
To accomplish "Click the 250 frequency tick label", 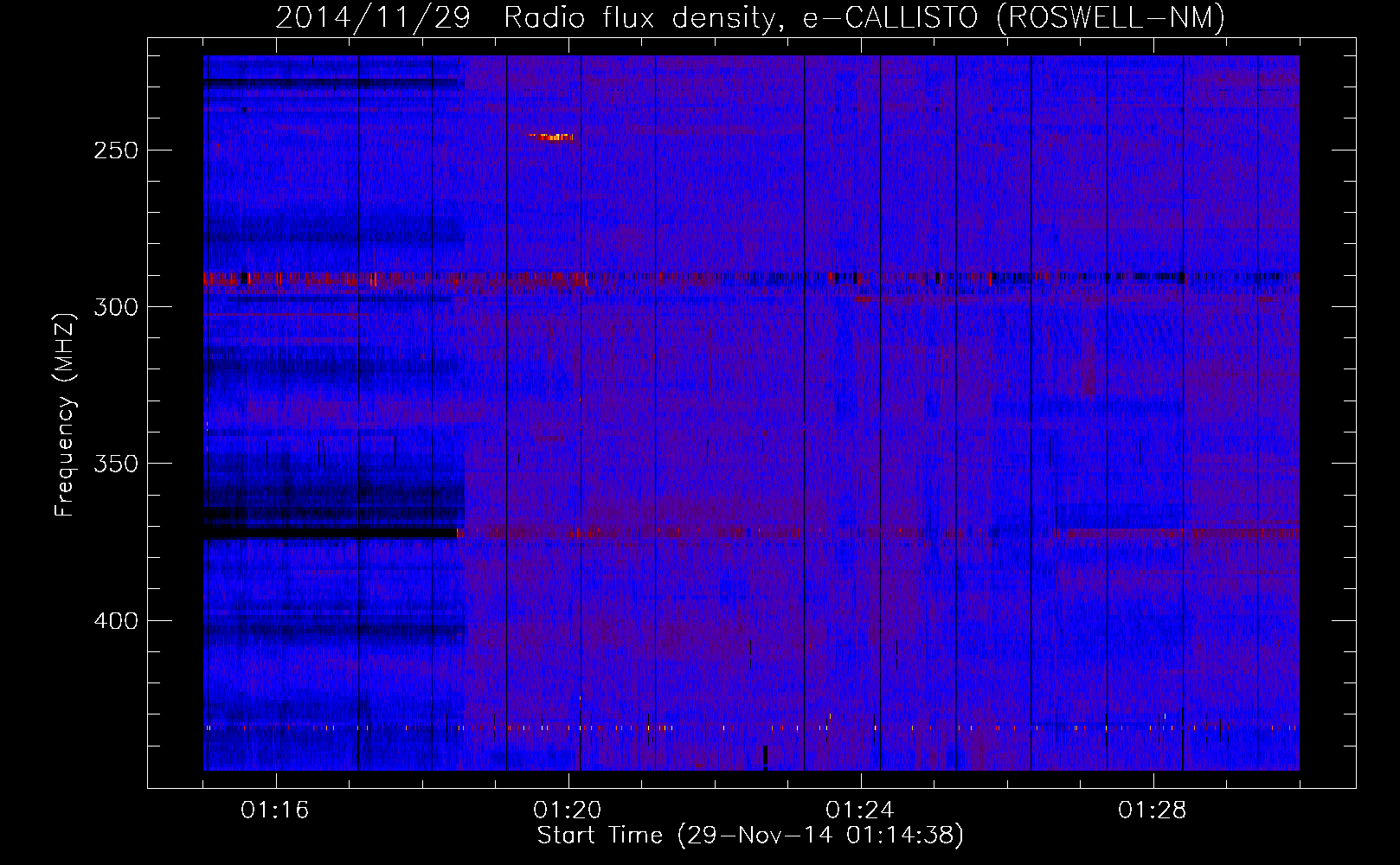I will [116, 151].
